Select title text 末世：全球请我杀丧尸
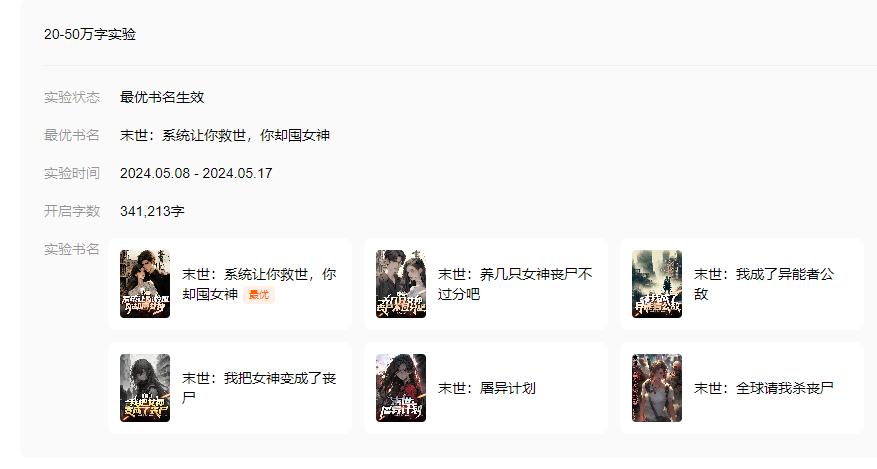877x469 pixels. (763, 388)
